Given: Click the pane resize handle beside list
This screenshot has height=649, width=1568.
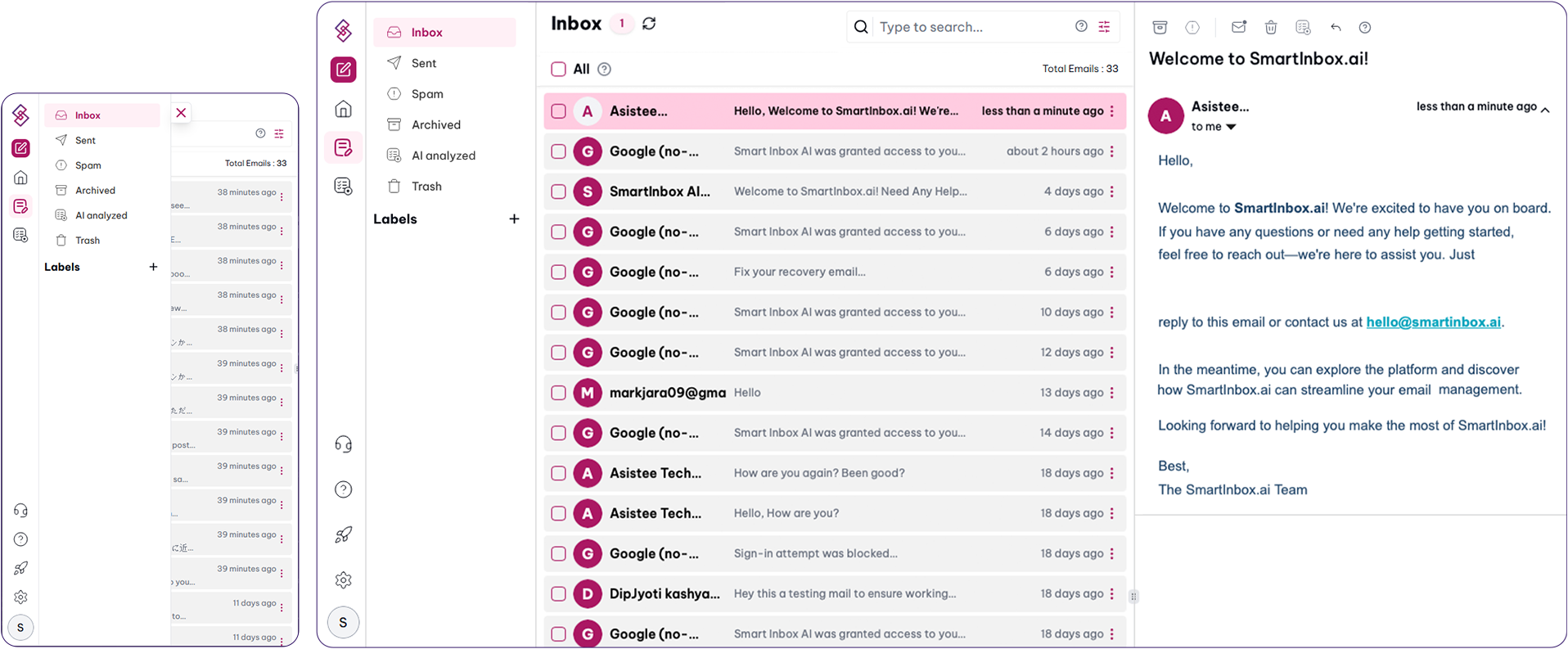Looking at the screenshot, I should click(x=1133, y=597).
